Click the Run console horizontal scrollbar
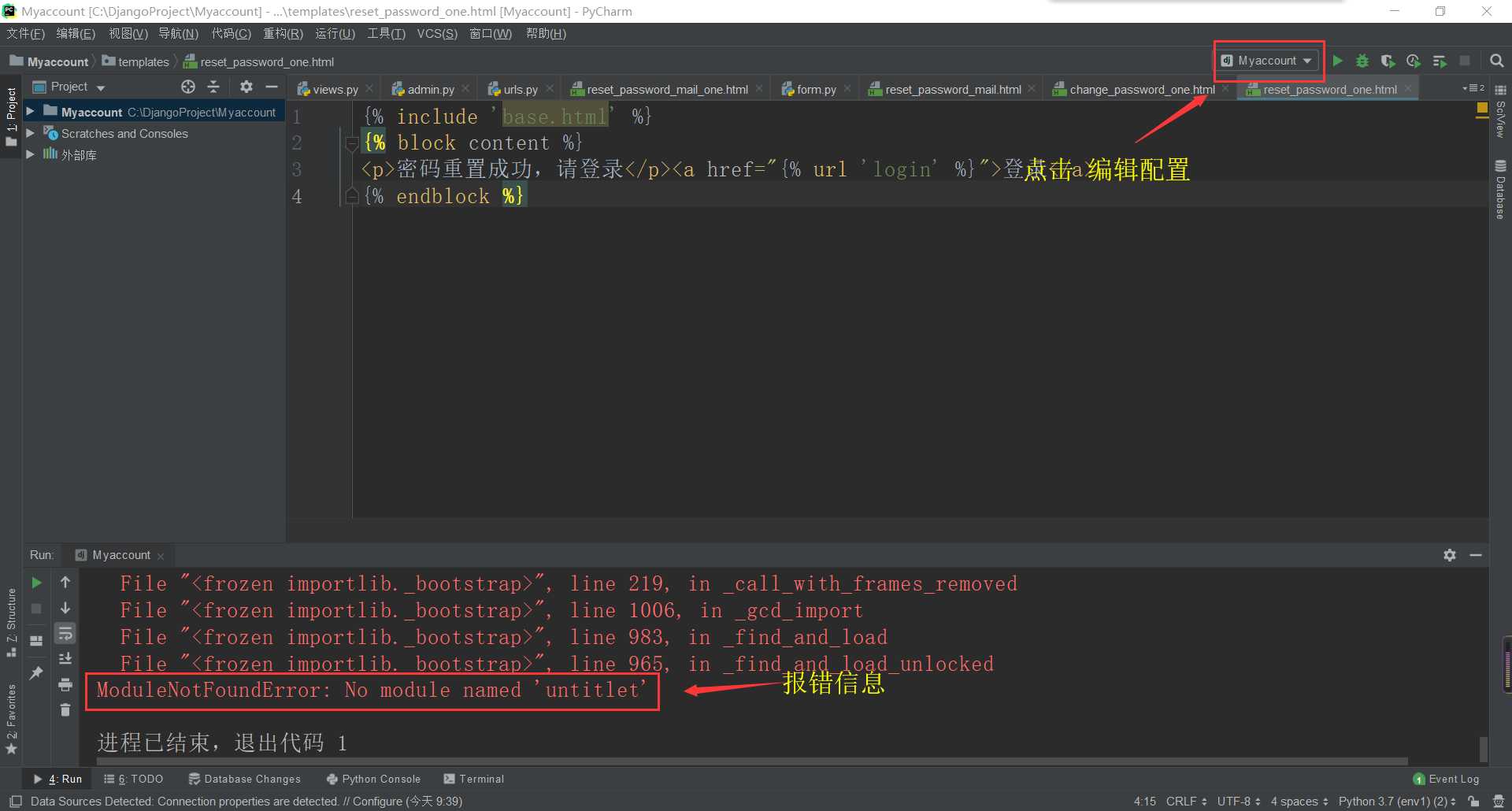This screenshot has height=811, width=1512. point(752,761)
